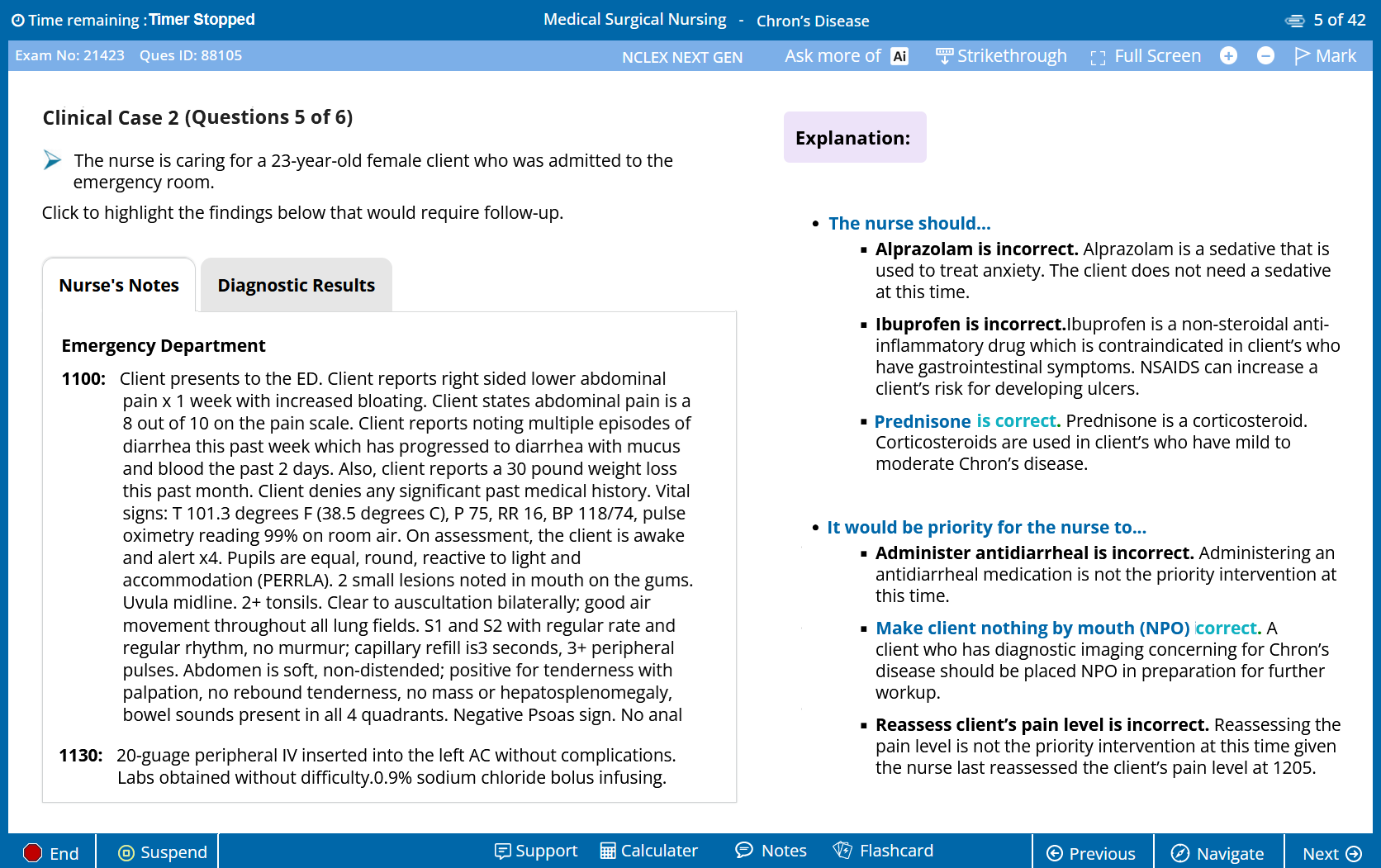Click the Strikethrough text label
The image size is (1381, 868).
tap(1012, 56)
